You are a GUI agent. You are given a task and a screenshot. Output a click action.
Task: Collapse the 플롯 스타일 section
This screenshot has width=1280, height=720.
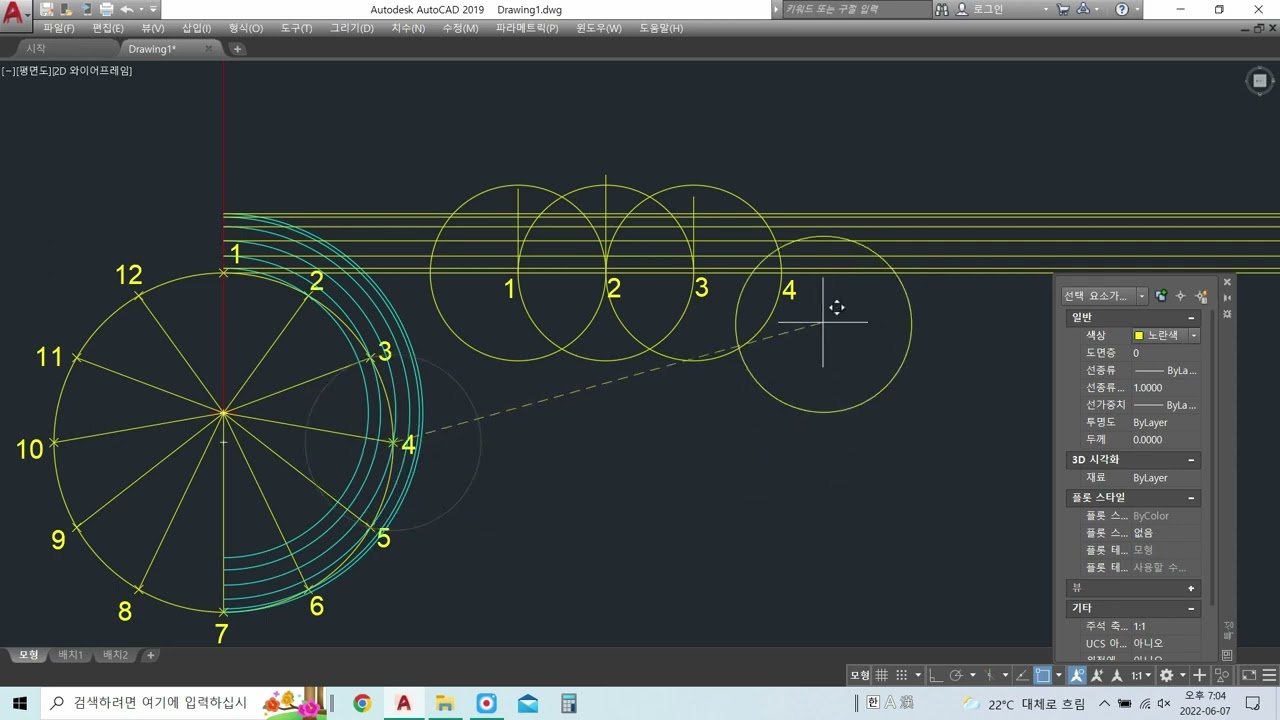pyautogui.click(x=1191, y=497)
